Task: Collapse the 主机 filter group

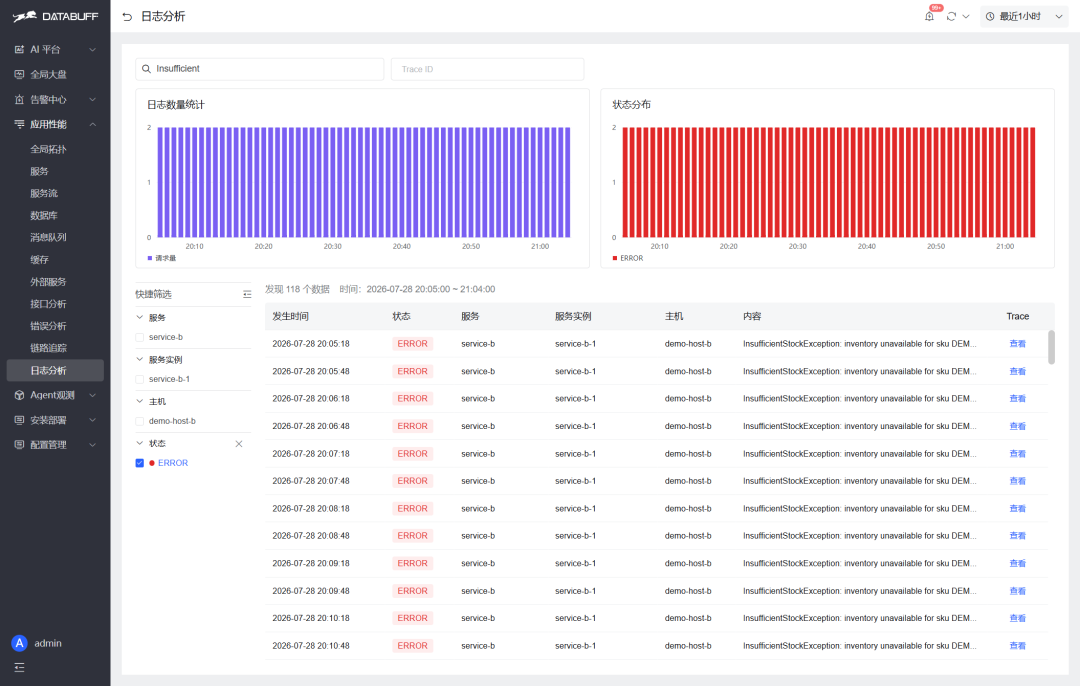Action: coord(140,402)
